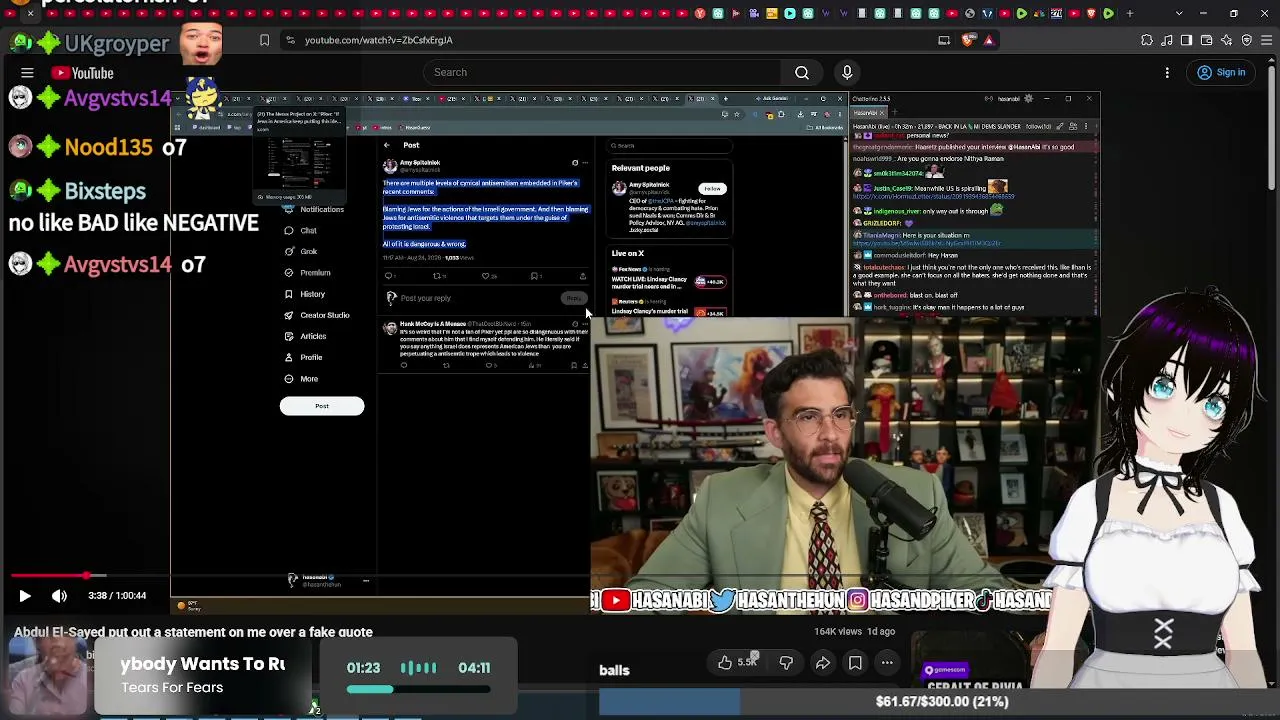The height and width of the screenshot is (720, 1280).
Task: Open the Brave Wallet icon
Action: pos(1207,40)
